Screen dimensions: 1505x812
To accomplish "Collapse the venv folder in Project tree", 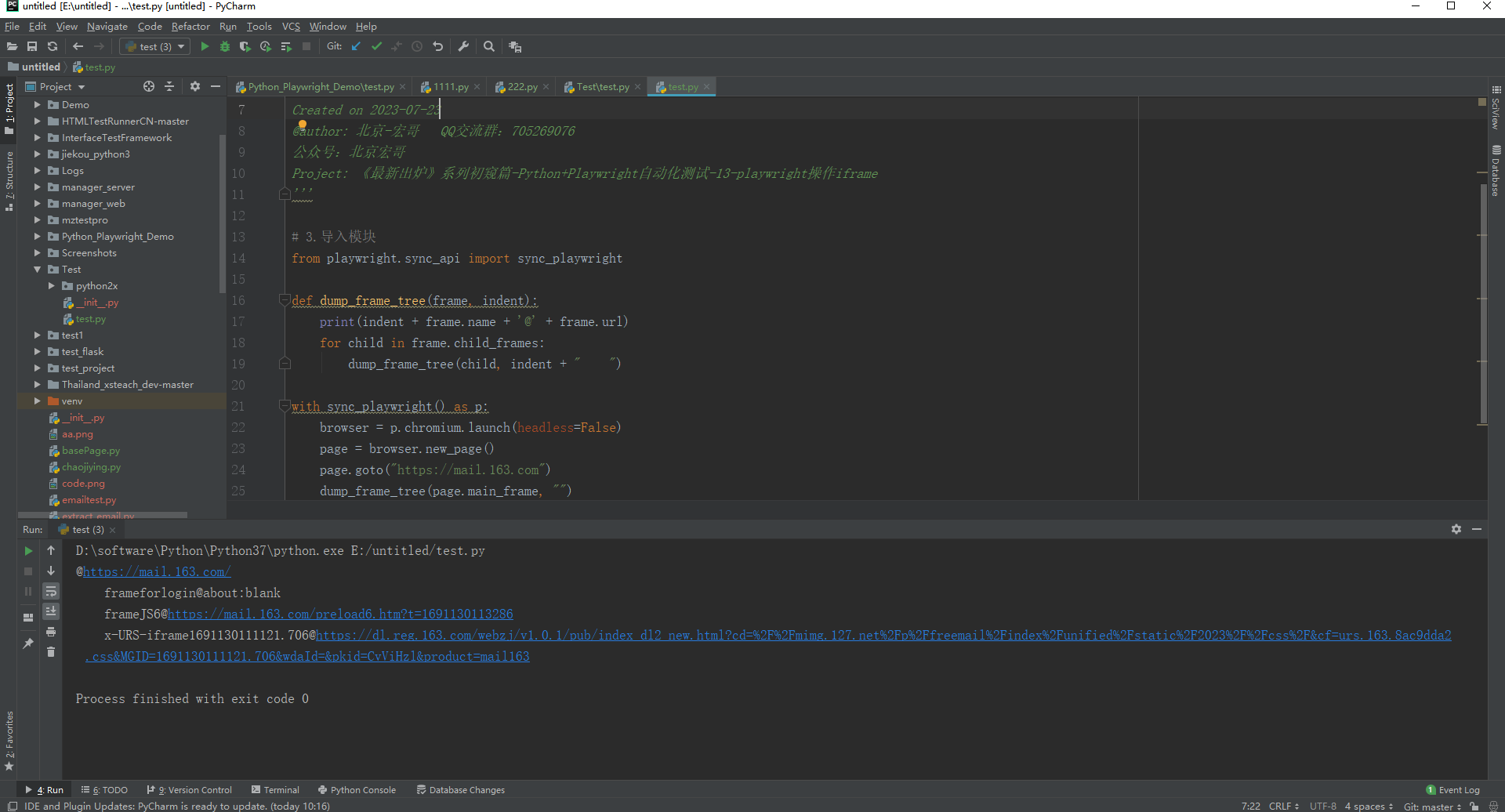I will (36, 401).
